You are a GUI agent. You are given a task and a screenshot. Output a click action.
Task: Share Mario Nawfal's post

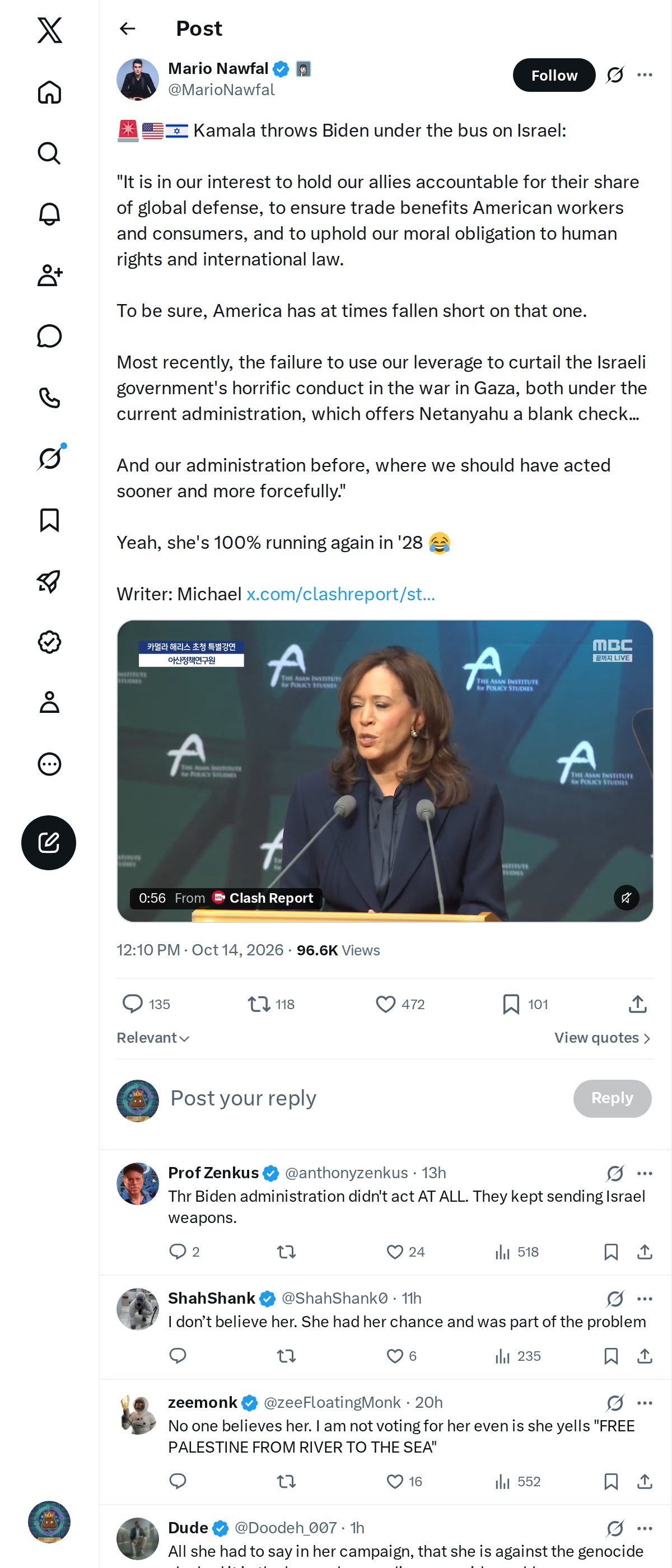pos(637,1004)
